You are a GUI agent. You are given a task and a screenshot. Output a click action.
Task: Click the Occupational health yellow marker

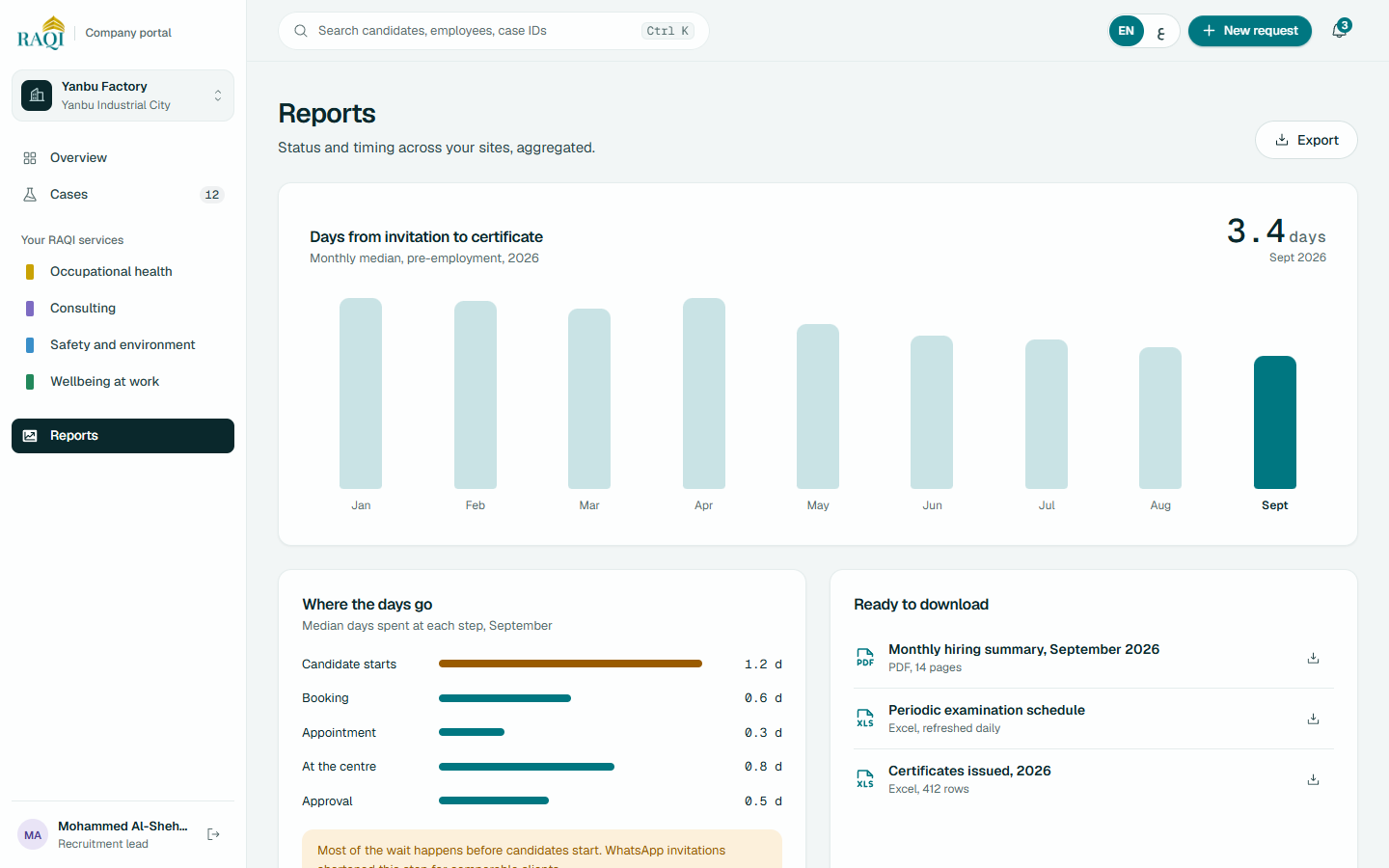[30, 272]
